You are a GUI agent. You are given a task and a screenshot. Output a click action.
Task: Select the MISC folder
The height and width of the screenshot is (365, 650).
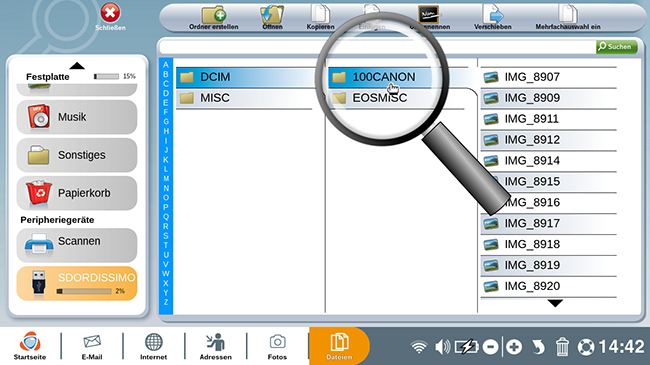point(245,98)
